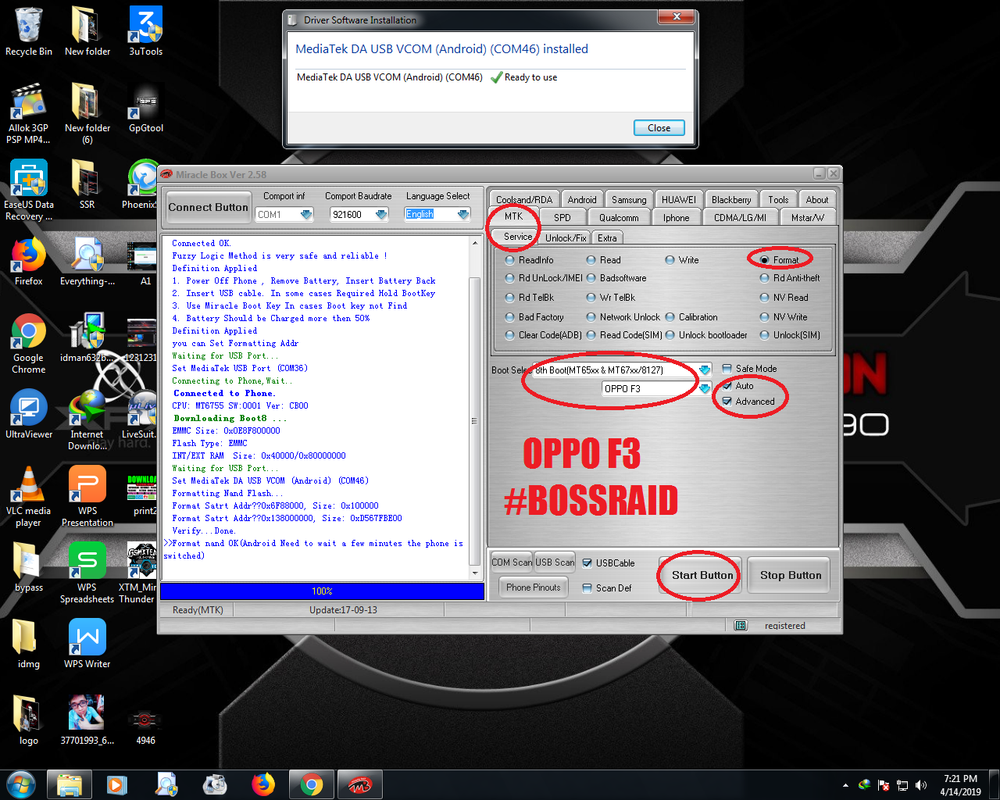Launch VLC media player shortcut

click(28, 496)
